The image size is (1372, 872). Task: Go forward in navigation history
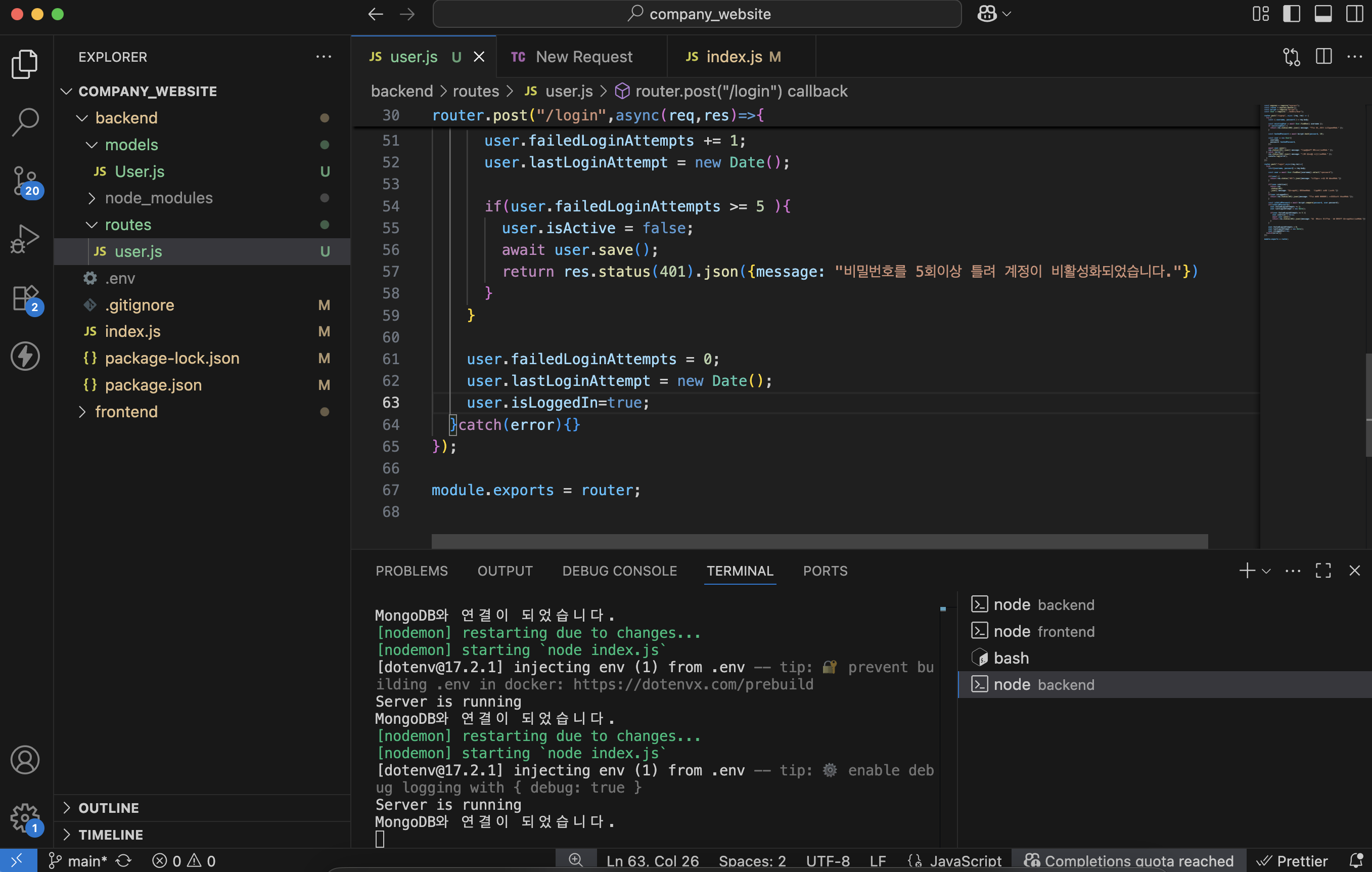(x=407, y=14)
